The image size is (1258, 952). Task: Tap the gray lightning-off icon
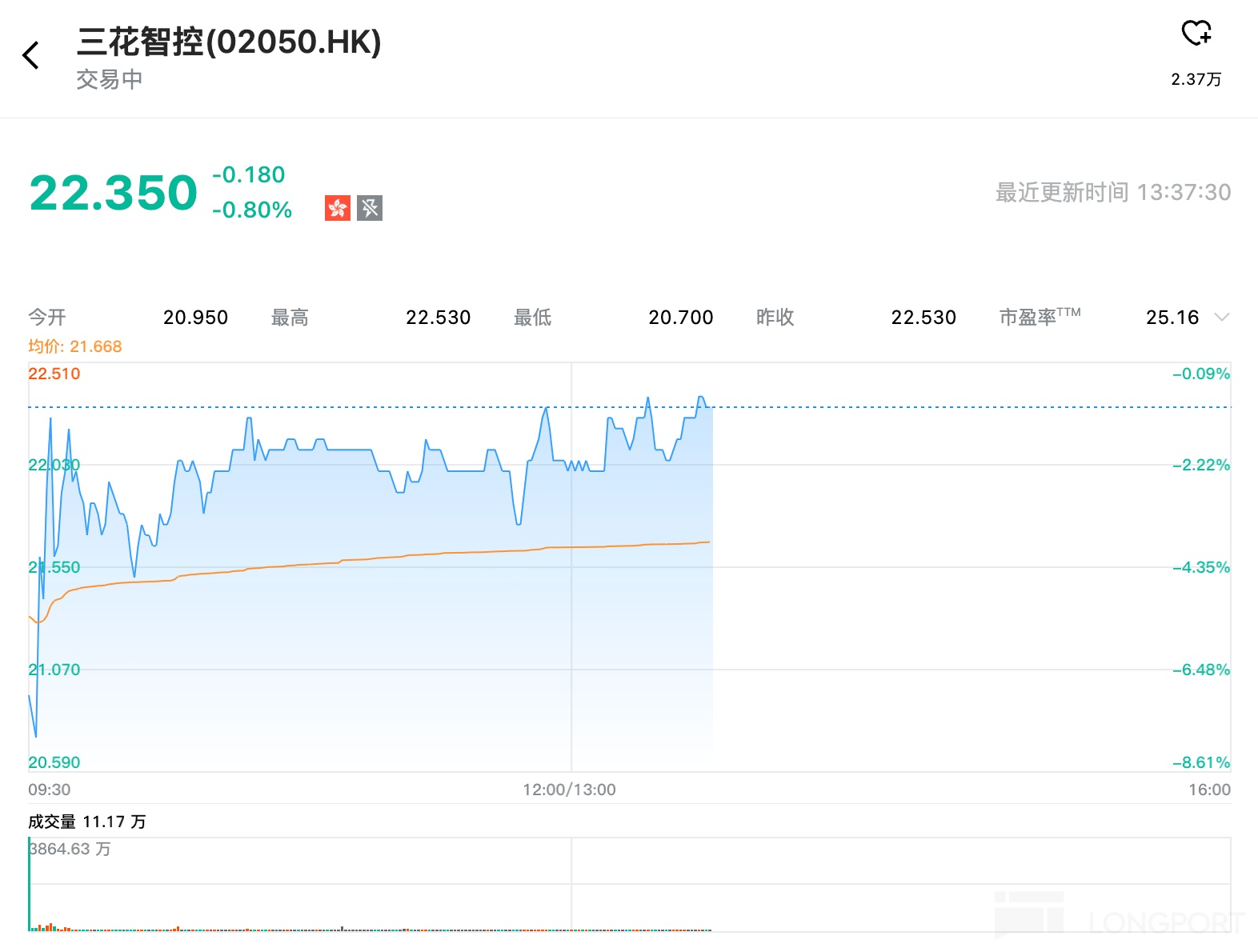click(370, 208)
